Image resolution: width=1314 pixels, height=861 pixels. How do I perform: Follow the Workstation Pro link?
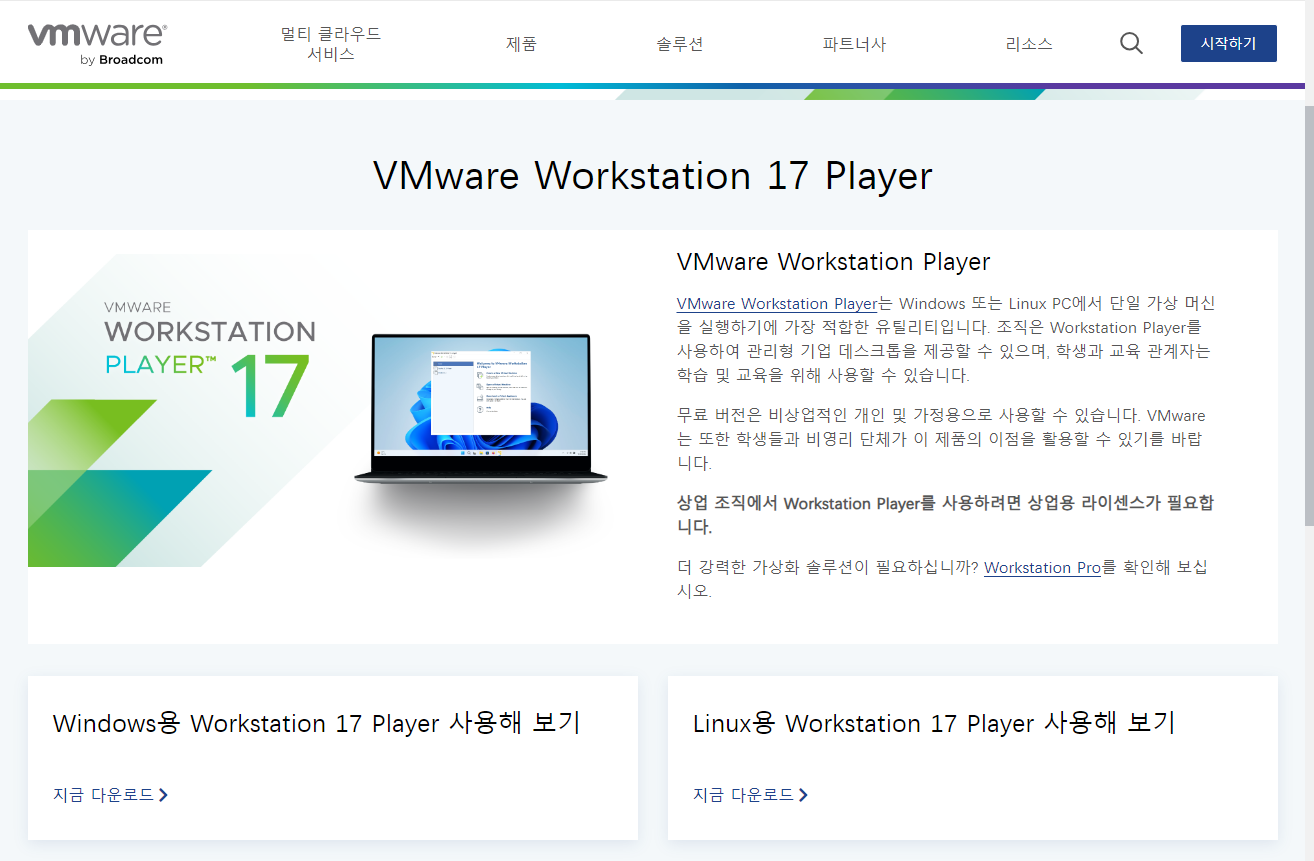pos(1043,567)
